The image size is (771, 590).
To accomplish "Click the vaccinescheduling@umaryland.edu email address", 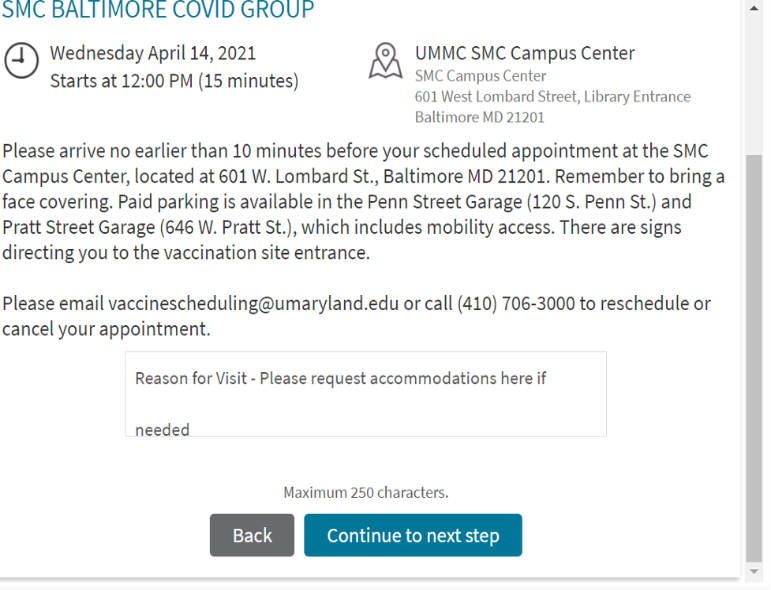I will tap(253, 303).
